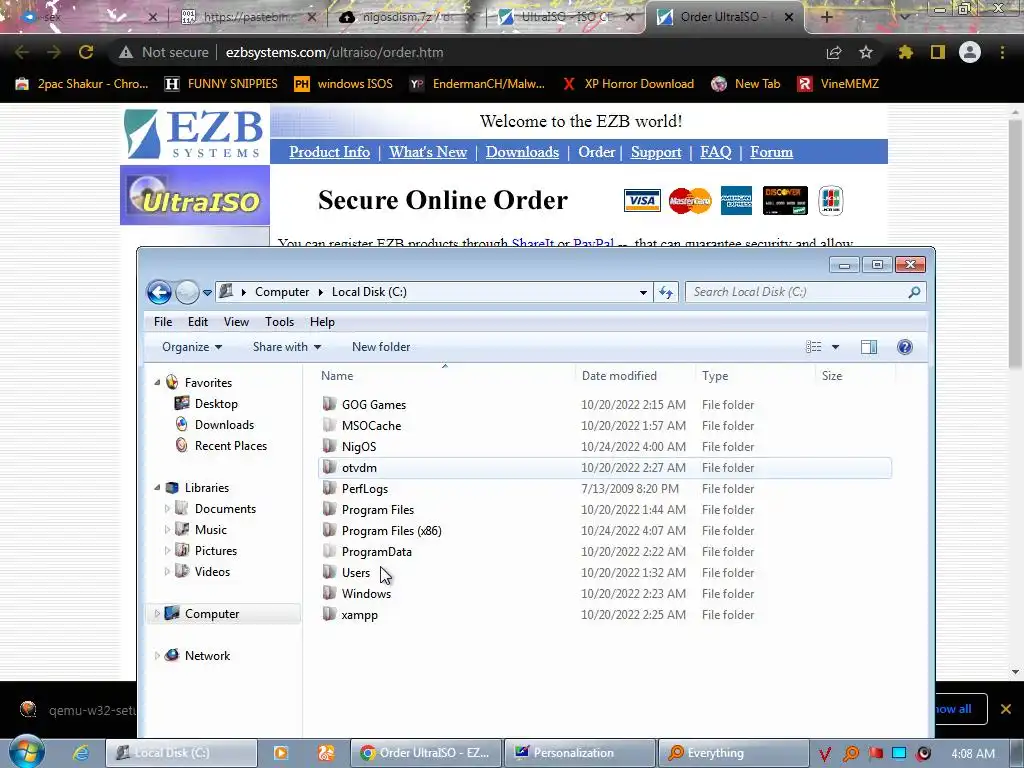Click the Chrome address bar URL

click(x=334, y=52)
